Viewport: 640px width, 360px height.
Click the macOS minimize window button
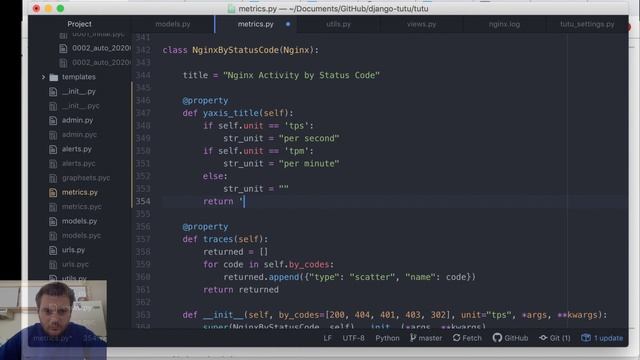pyautogui.click(x=48, y=9)
